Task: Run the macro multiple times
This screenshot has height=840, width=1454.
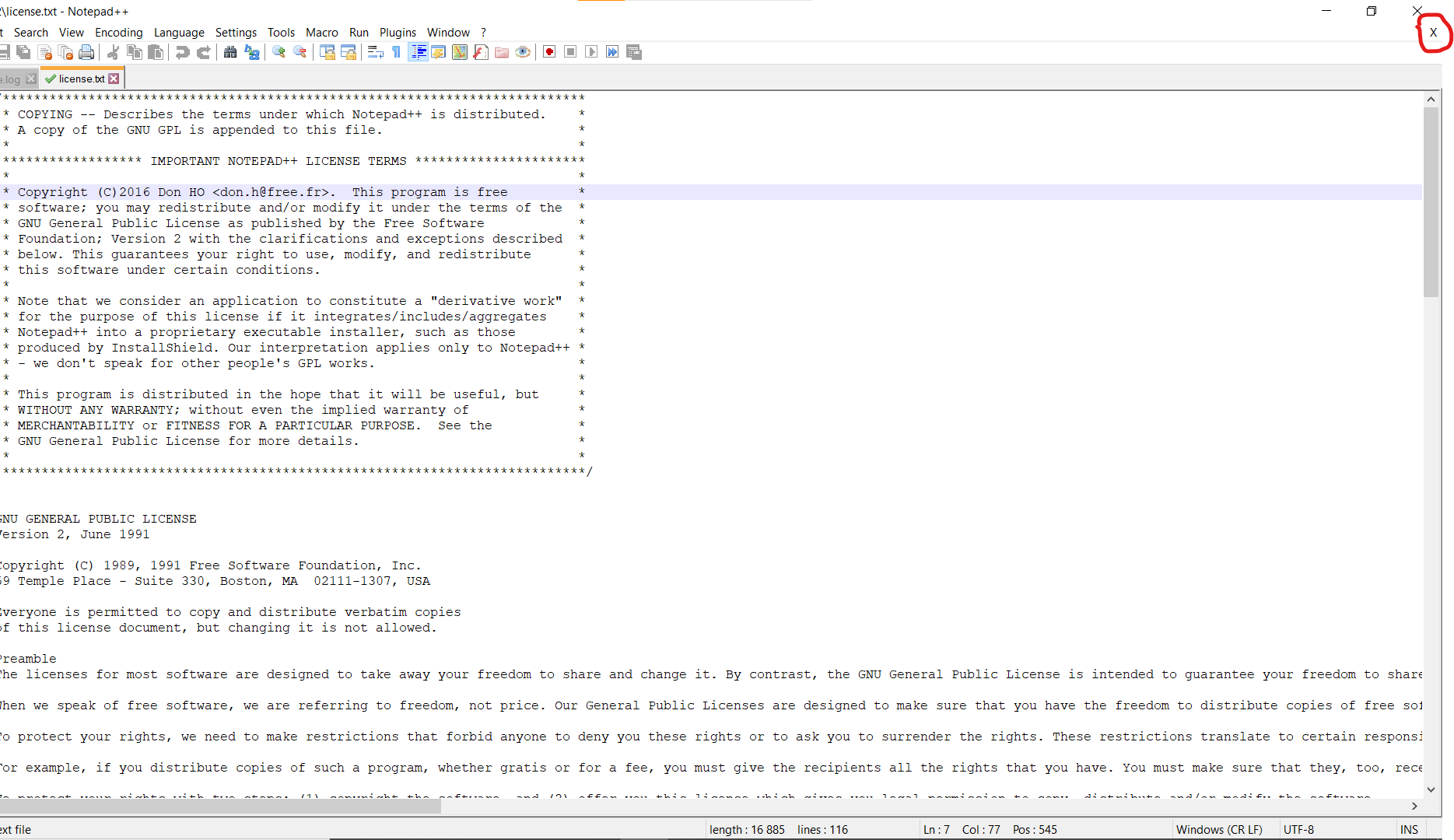Action: click(x=612, y=52)
